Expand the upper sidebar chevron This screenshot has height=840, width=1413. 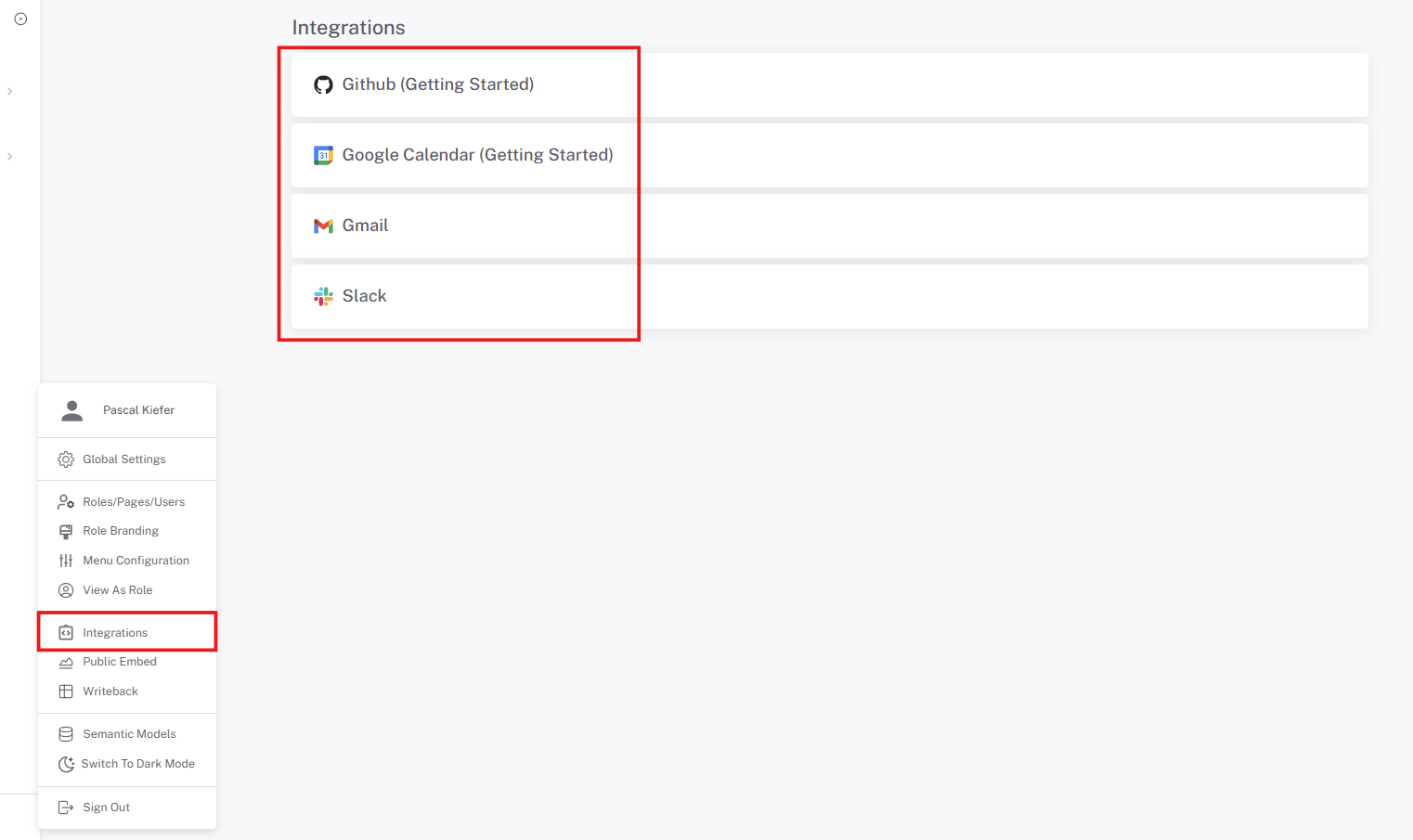(9, 91)
